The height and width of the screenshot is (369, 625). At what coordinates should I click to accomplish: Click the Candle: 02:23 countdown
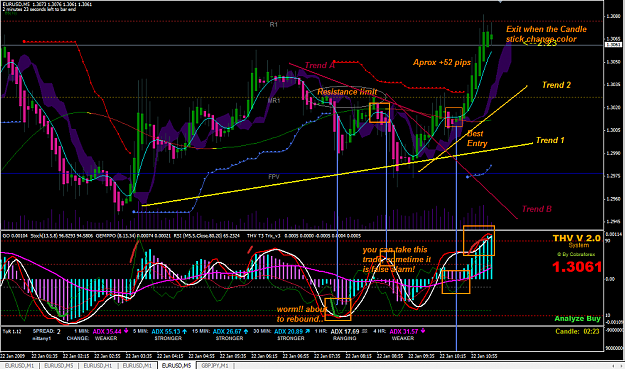click(577, 332)
